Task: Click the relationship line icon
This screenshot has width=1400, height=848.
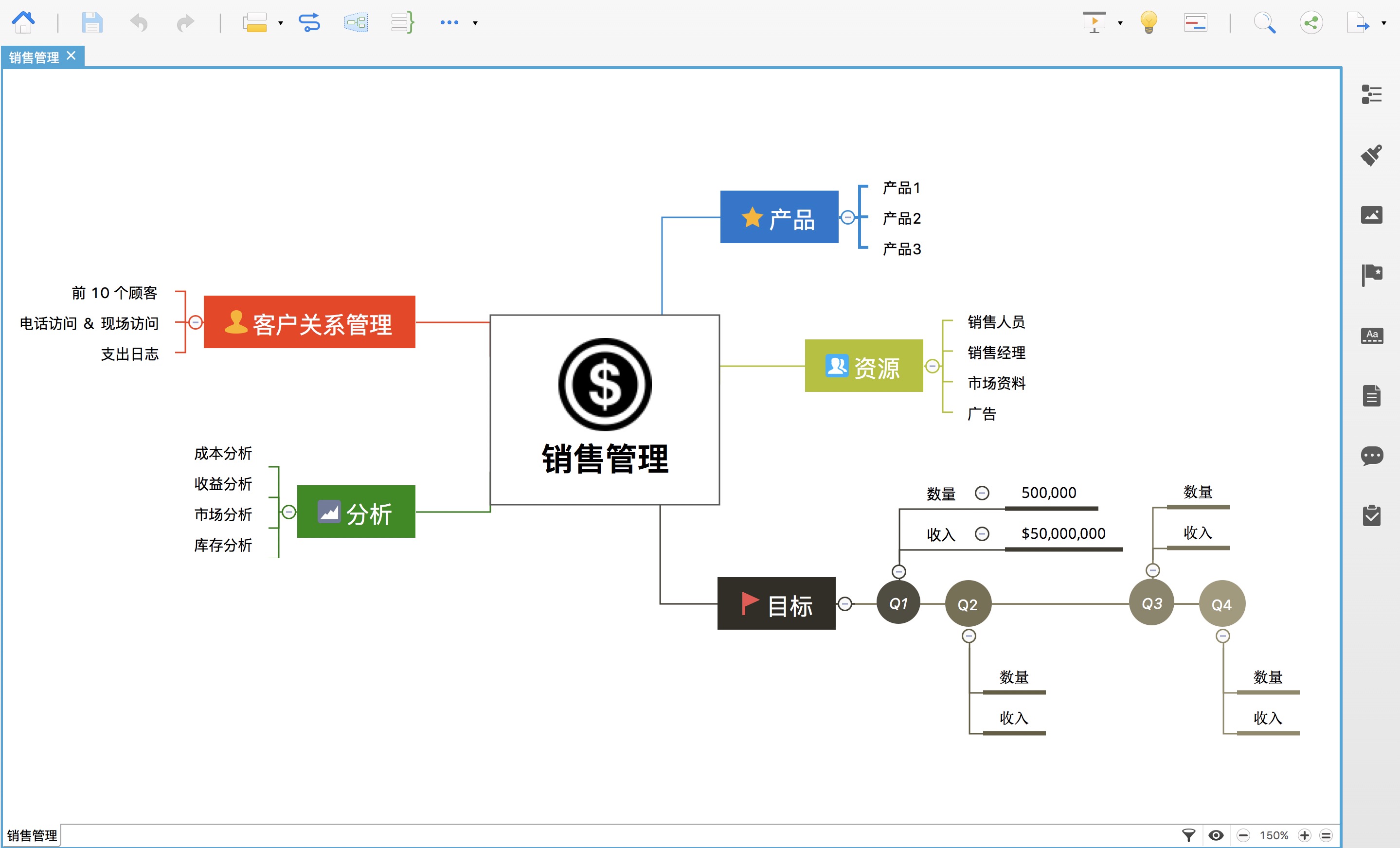Action: click(309, 23)
